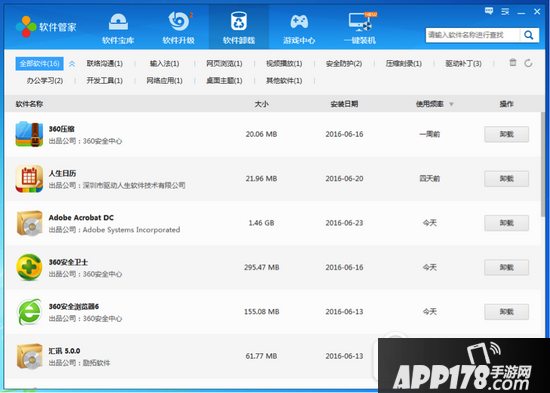This screenshot has width=550, height=393.
Task: Click the 汇讯 5.0.0 package icon
Action: [29, 356]
